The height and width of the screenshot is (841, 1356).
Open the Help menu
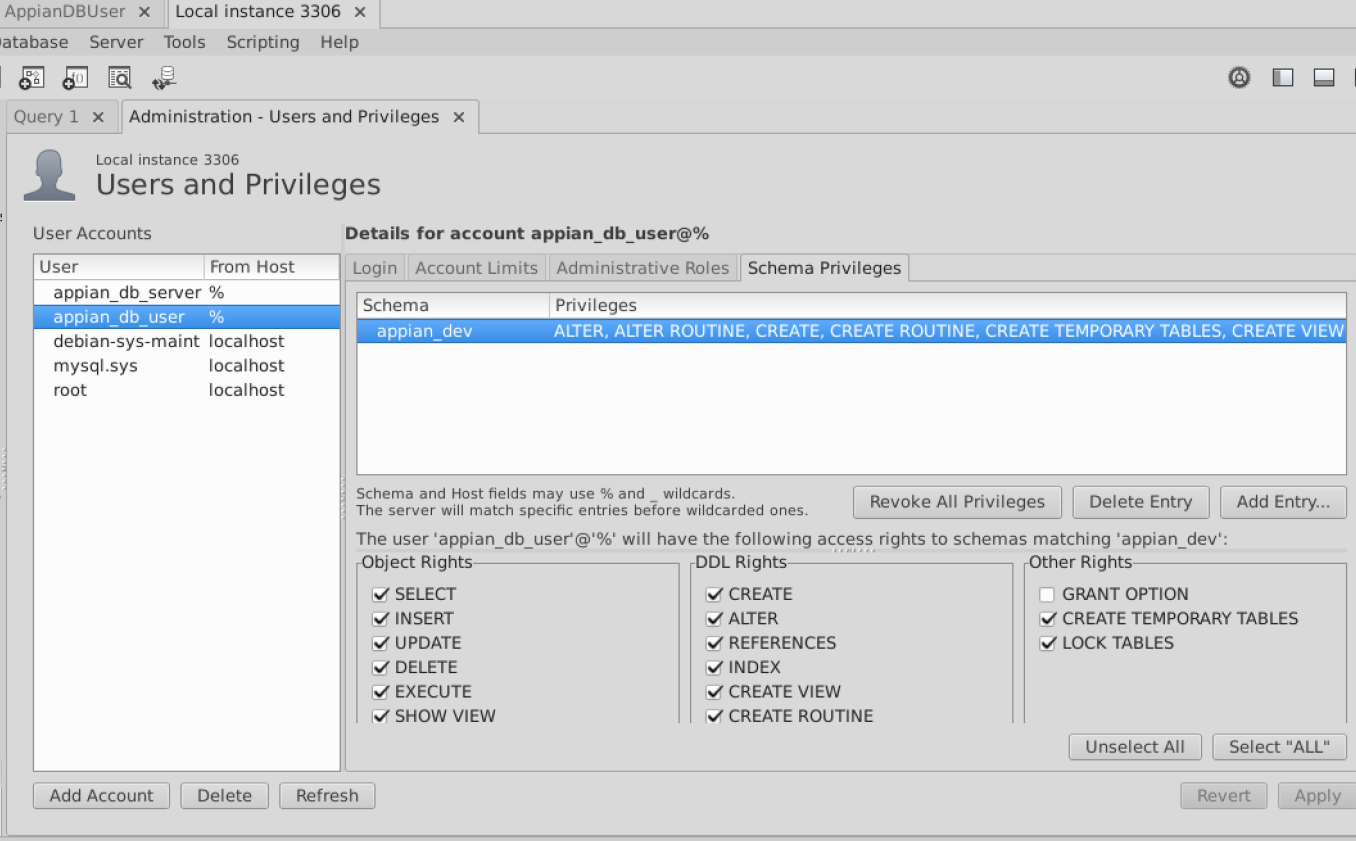point(339,42)
